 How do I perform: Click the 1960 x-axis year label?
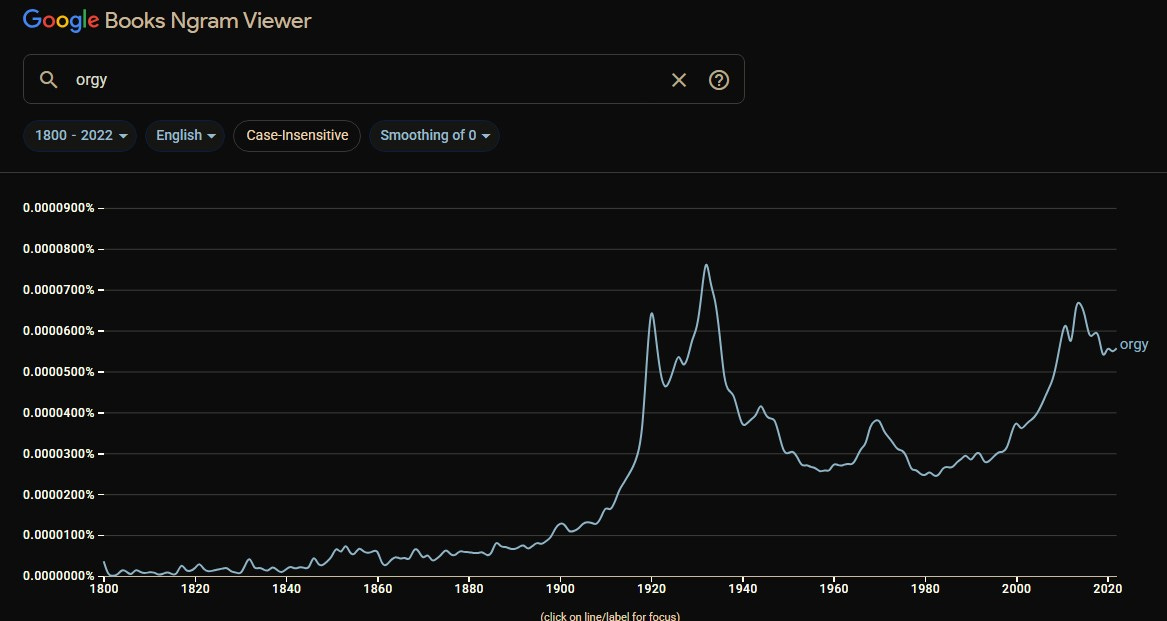834,588
